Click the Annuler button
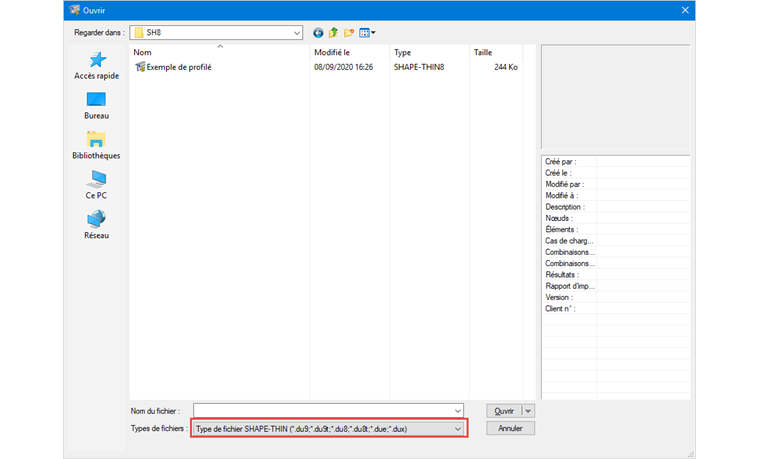 (x=510, y=428)
